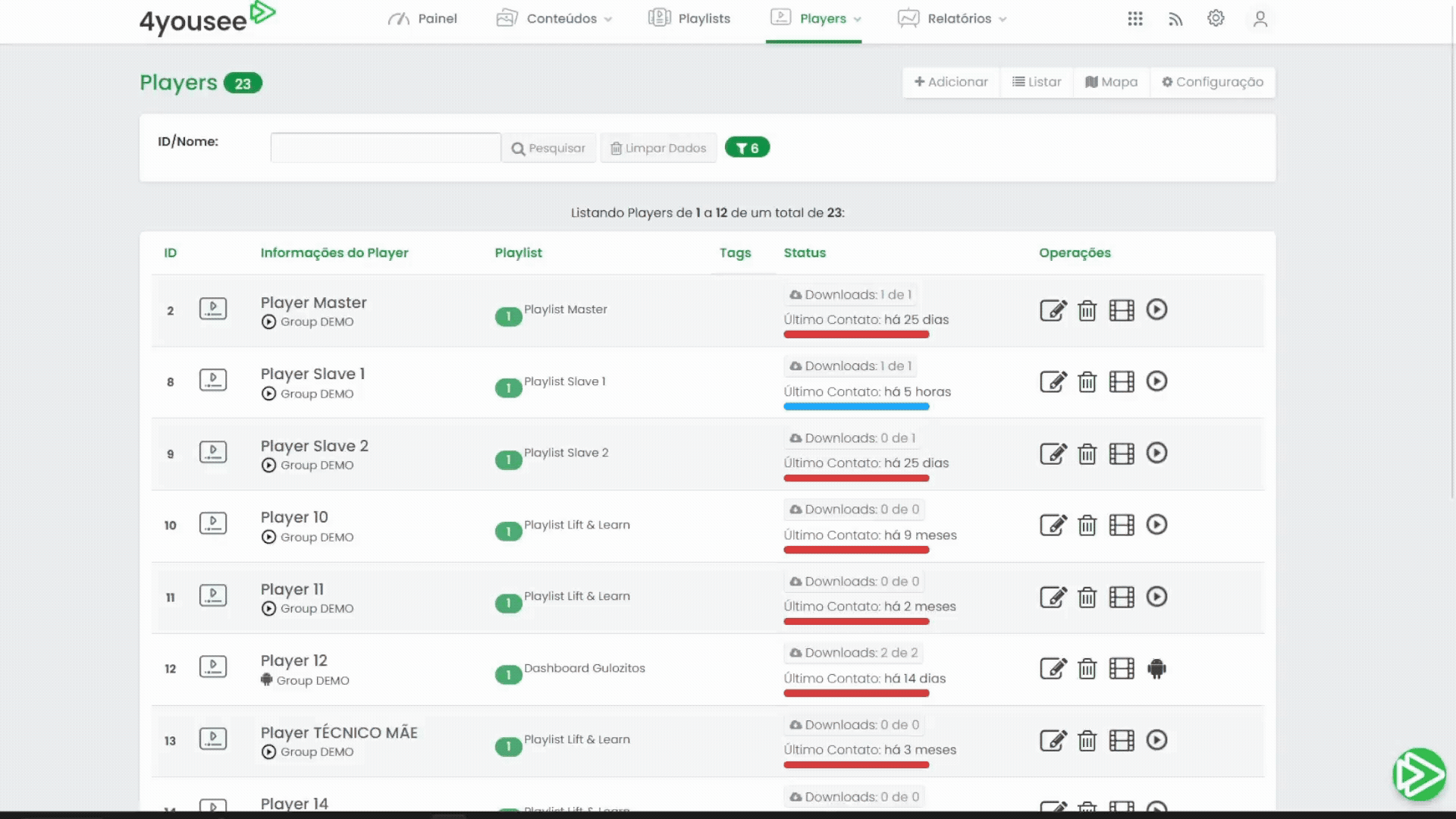1456x819 pixels.
Task: Click floating 4yousee help button
Action: pos(1419,774)
